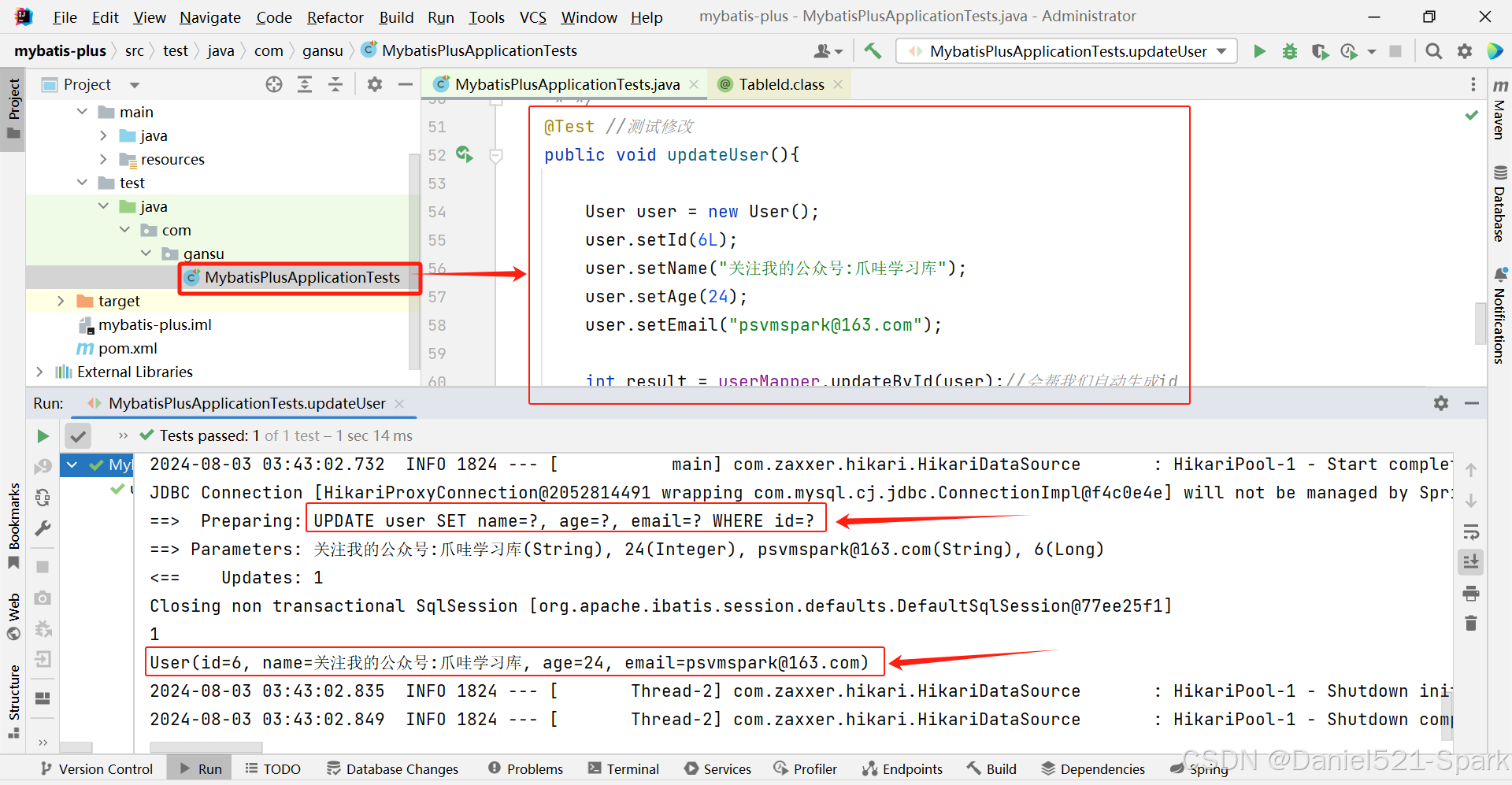Run the updateUser configuration from the main toolbar
Image resolution: width=1512 pixels, height=785 pixels.
click(1259, 51)
